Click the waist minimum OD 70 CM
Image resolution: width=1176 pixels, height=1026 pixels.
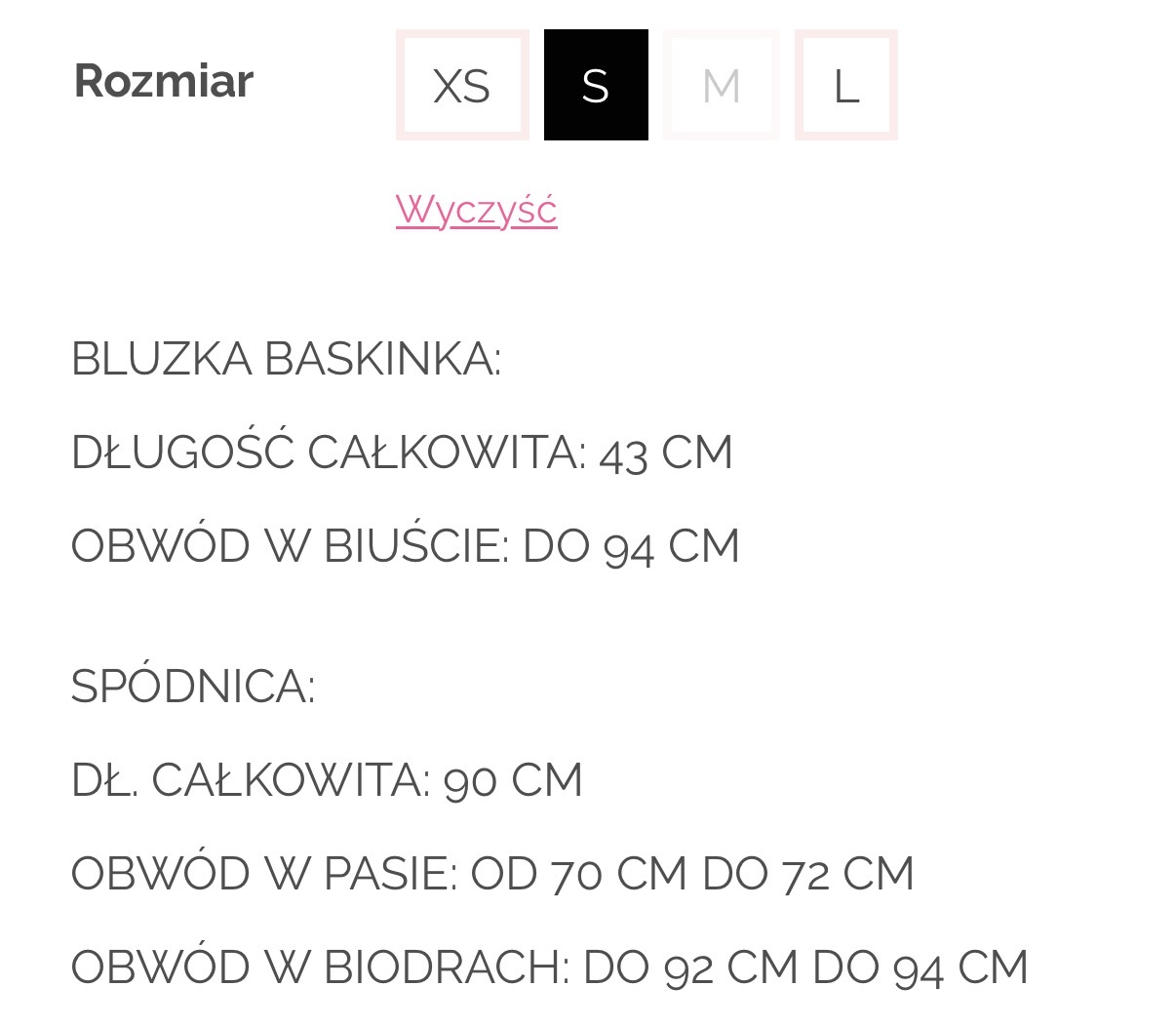[x=579, y=874]
